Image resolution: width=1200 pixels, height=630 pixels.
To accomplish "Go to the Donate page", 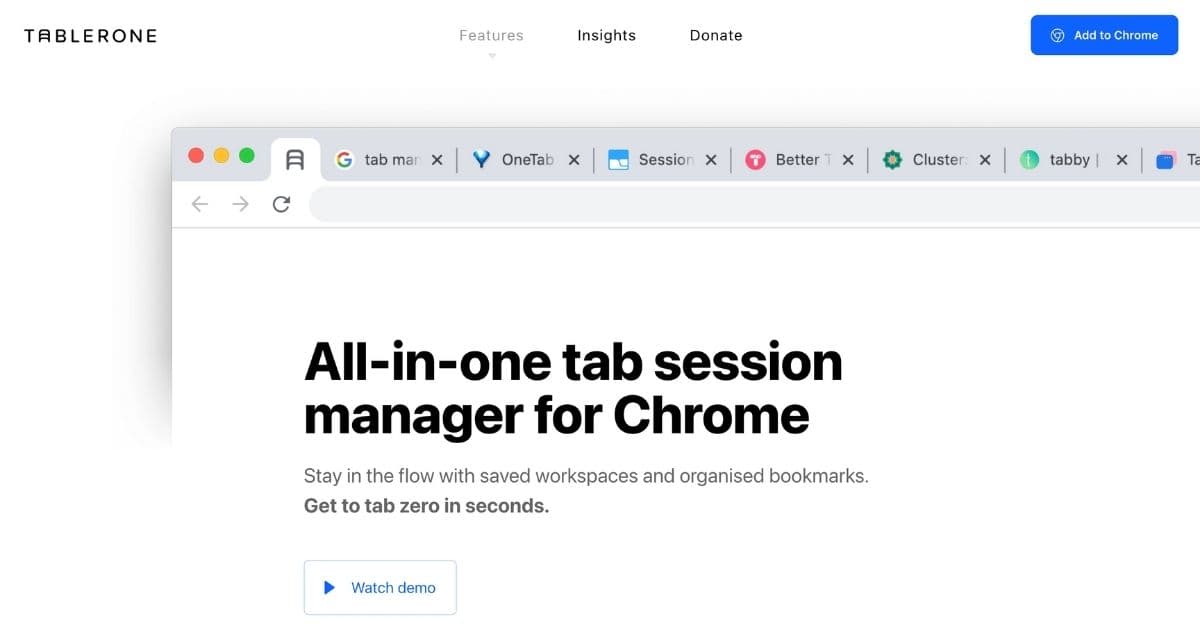I will pyautogui.click(x=716, y=35).
